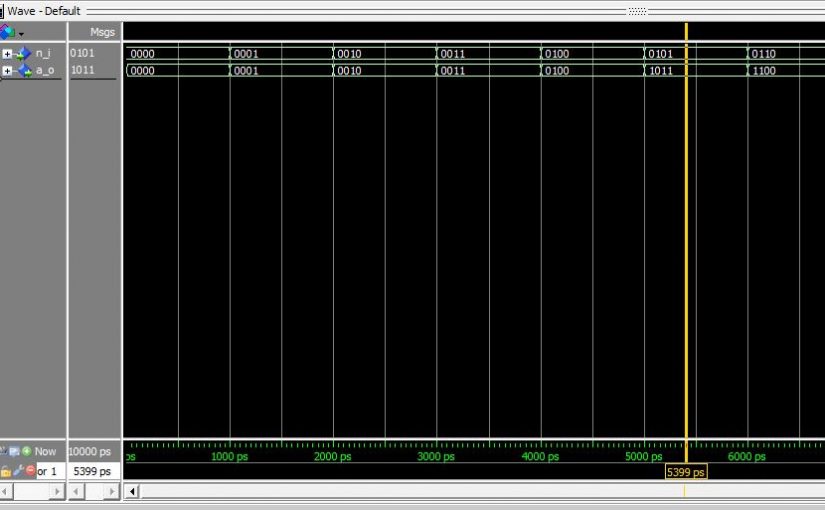Click the waveform horizontal scrollbar track
The height and width of the screenshot is (510, 825).
click(x=482, y=492)
